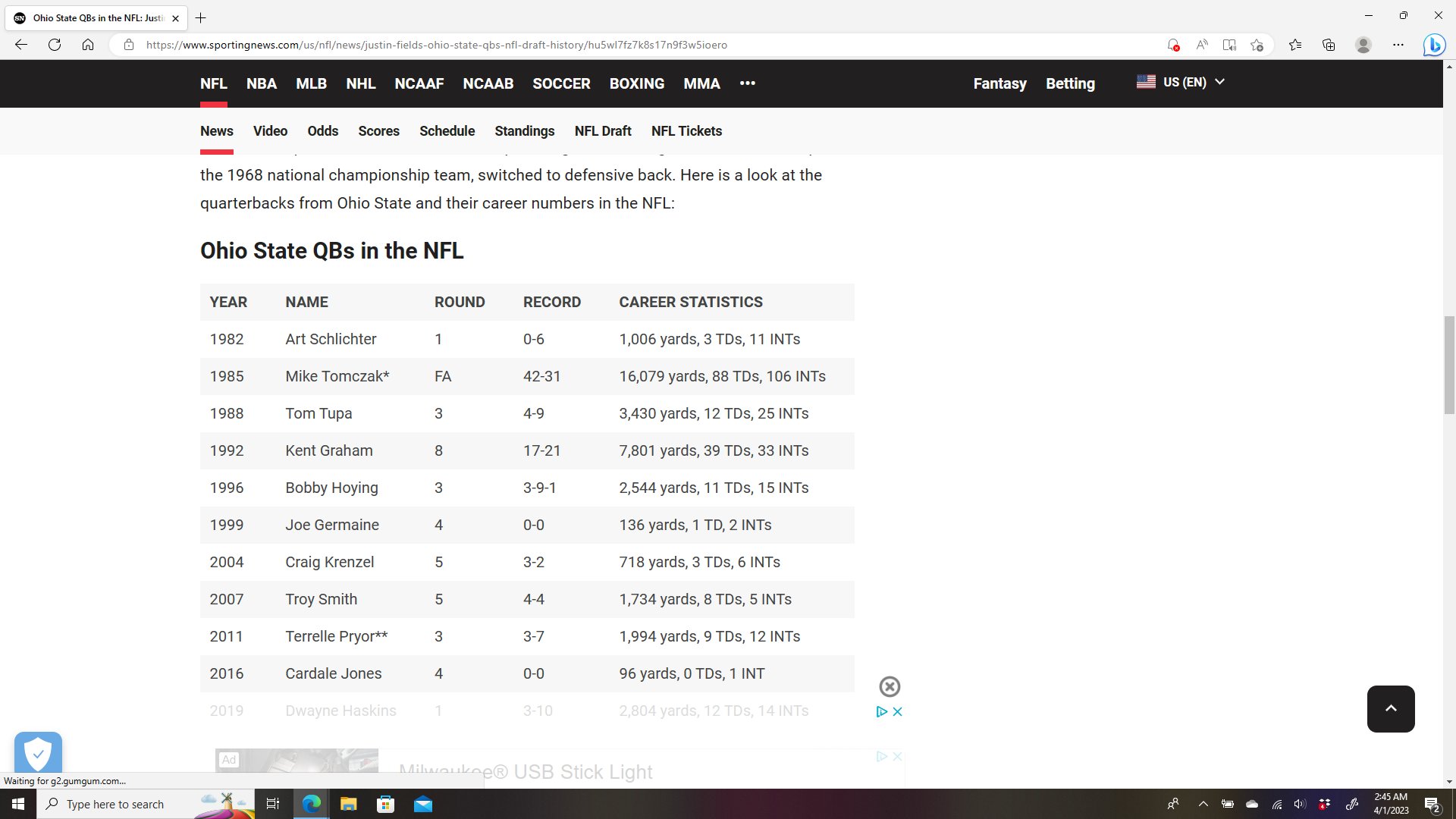
Task: Open the NFL Tickets page
Action: [x=687, y=131]
